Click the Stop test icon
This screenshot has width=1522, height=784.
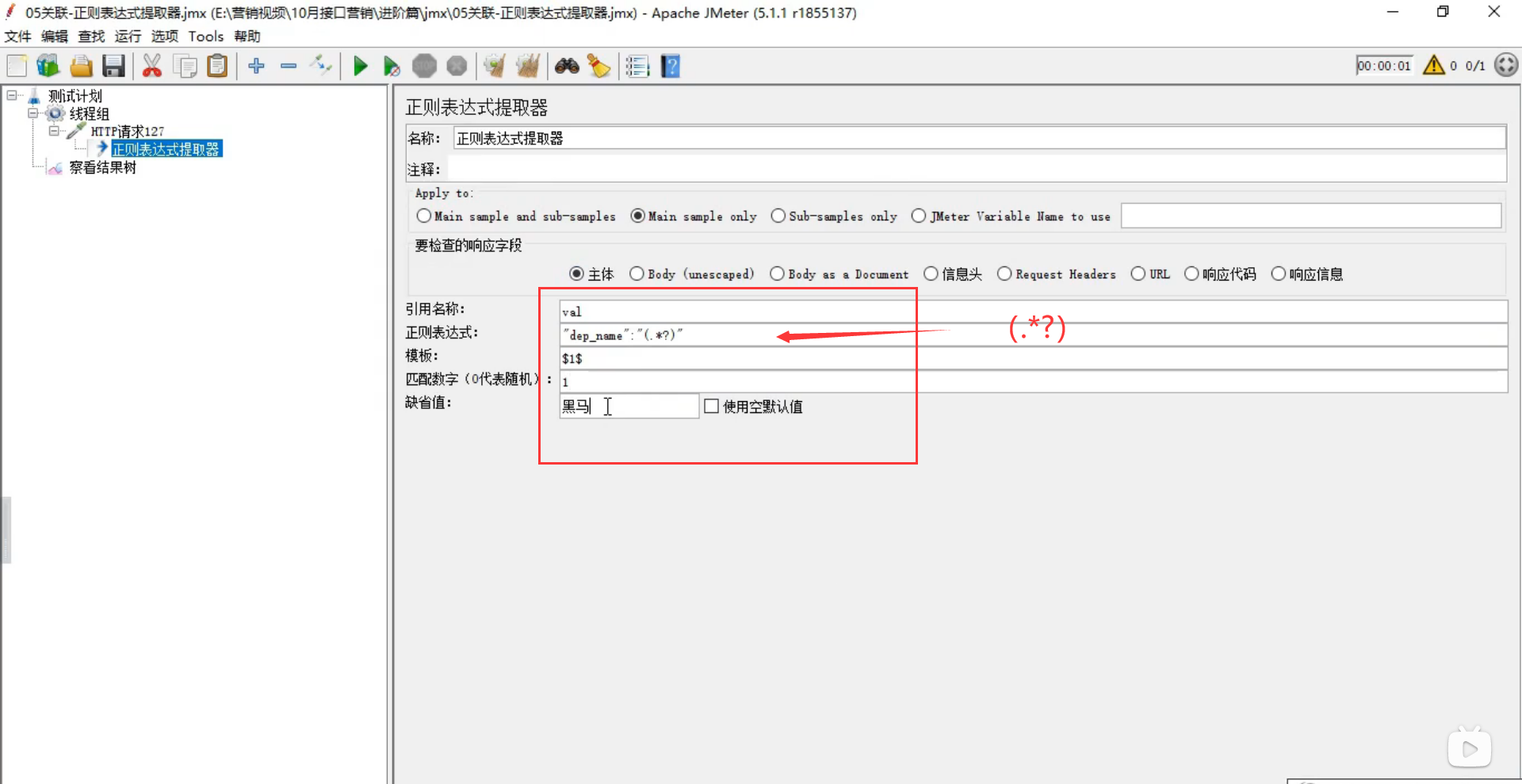click(x=424, y=66)
